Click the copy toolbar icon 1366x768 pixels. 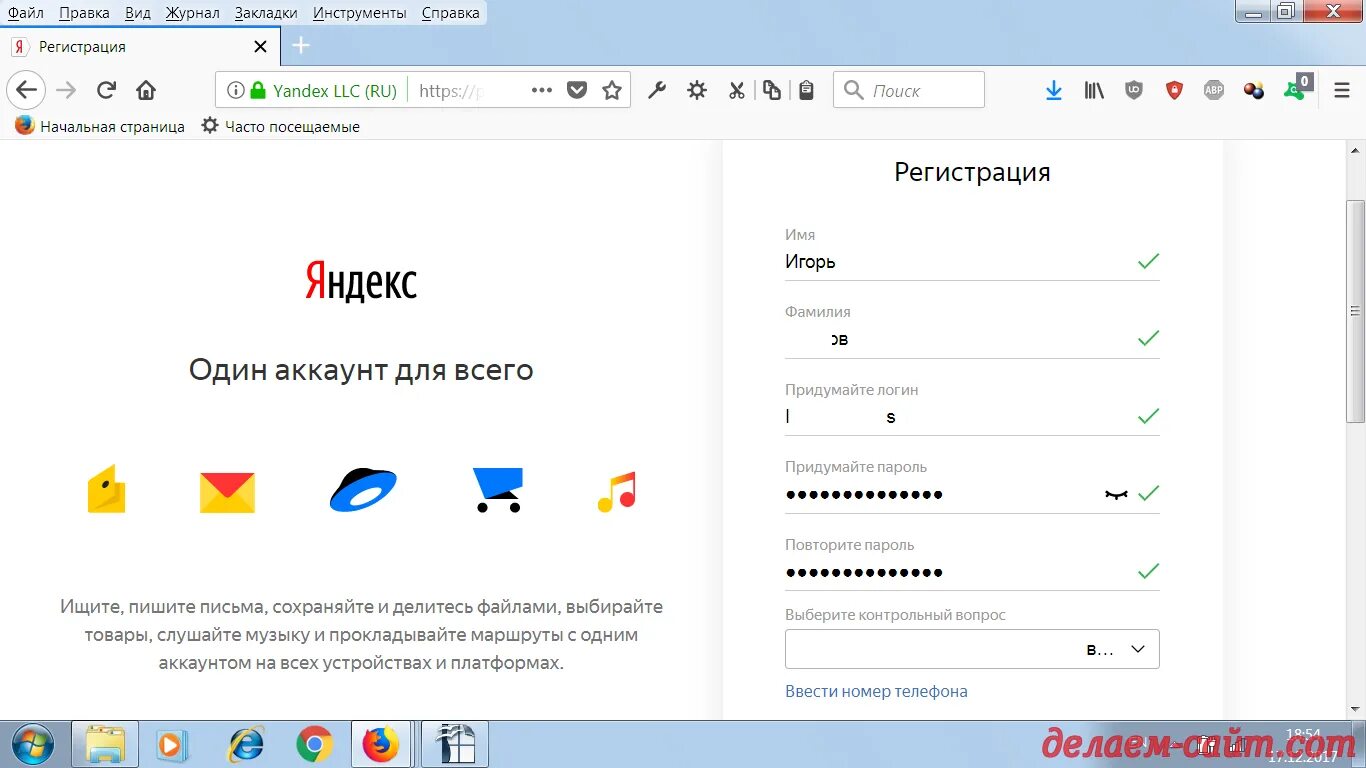pos(772,90)
